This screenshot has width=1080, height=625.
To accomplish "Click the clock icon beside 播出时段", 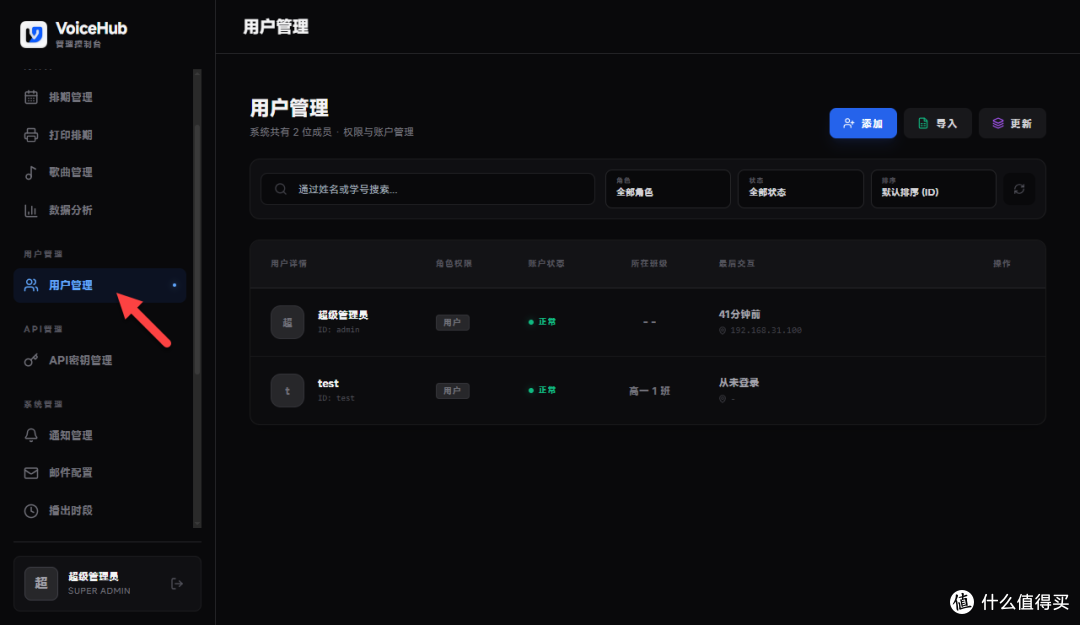I will (31, 511).
